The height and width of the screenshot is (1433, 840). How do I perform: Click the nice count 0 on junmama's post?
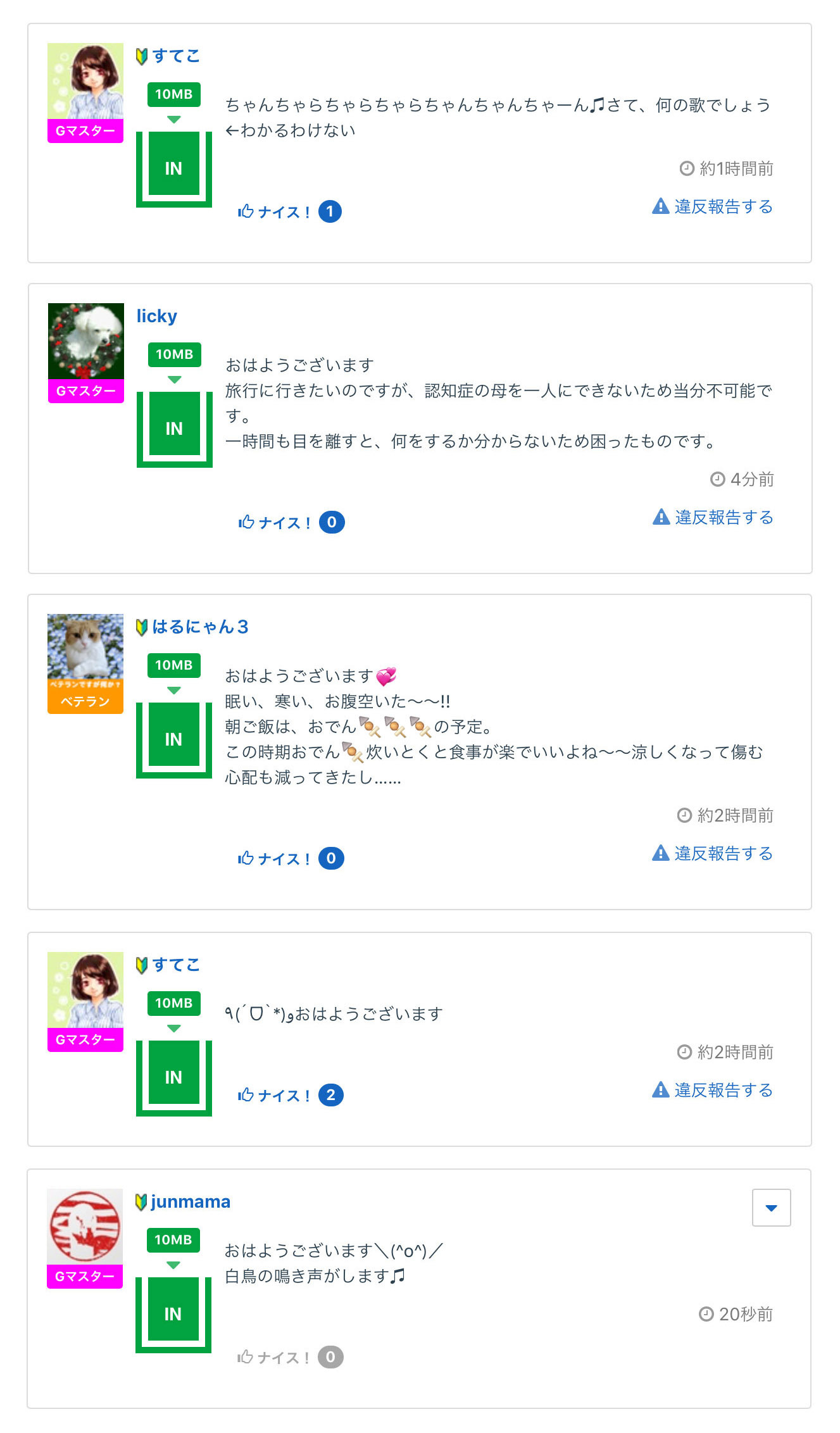(x=330, y=1356)
